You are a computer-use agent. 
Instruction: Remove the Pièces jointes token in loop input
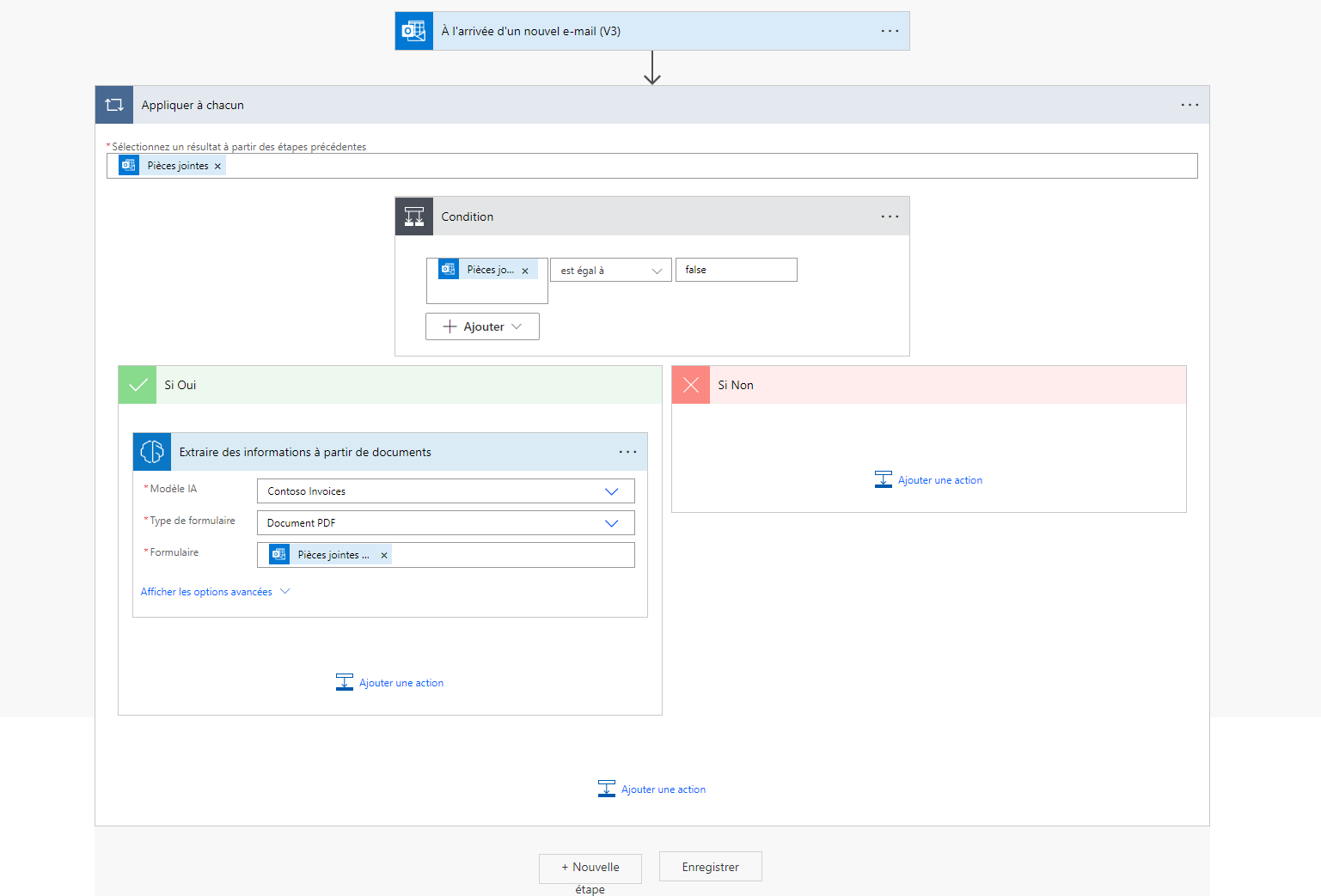click(217, 167)
